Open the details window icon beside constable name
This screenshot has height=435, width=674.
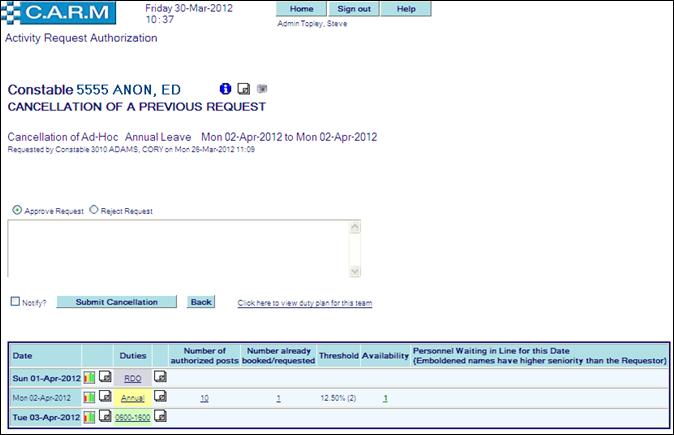pos(243,88)
